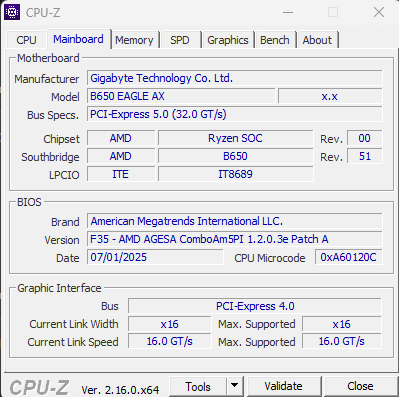Click the CPU Microcode value 0xA60120C
This screenshot has height=397, width=399.
pyautogui.click(x=349, y=257)
